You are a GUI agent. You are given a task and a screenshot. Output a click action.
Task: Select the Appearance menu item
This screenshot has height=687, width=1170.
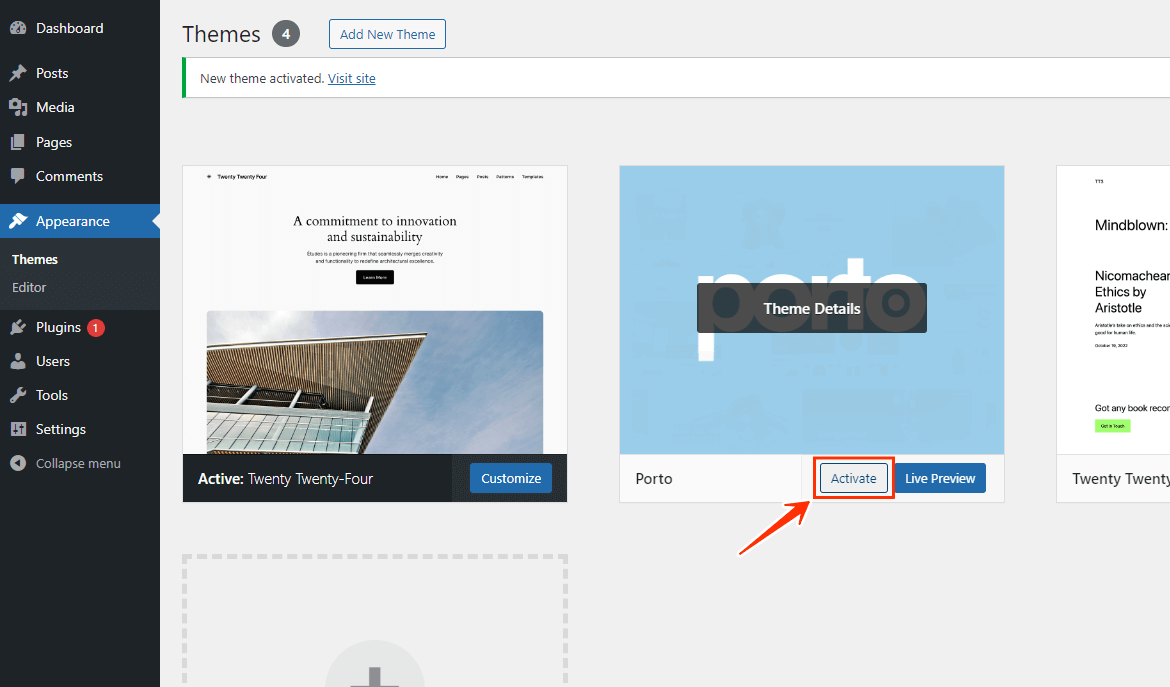(80, 221)
